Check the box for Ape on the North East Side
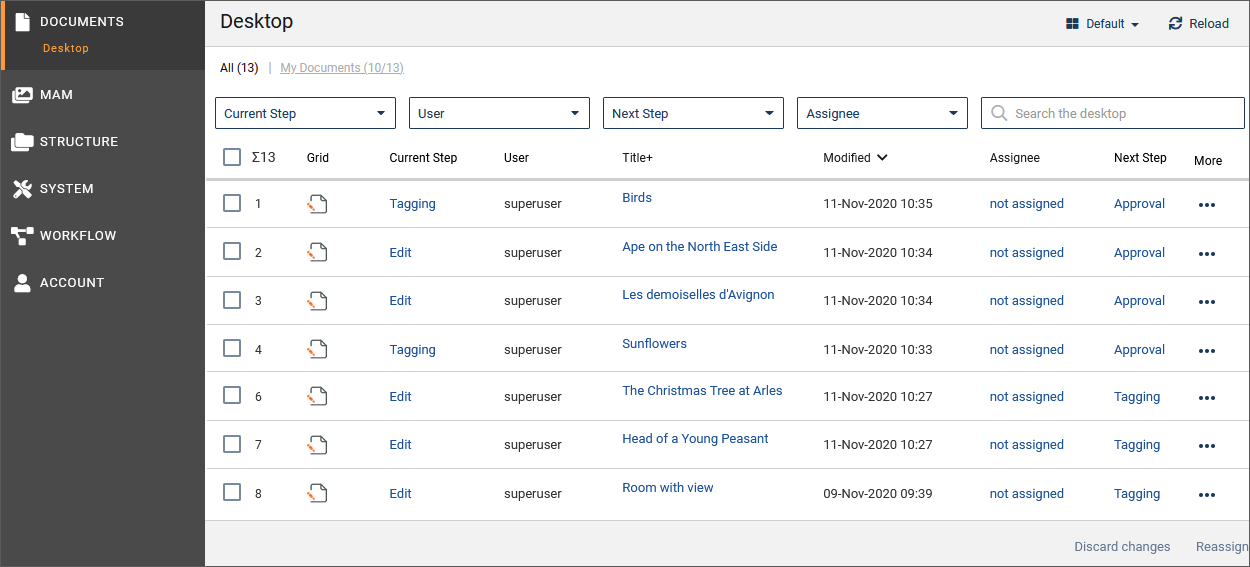1250x567 pixels. [232, 251]
